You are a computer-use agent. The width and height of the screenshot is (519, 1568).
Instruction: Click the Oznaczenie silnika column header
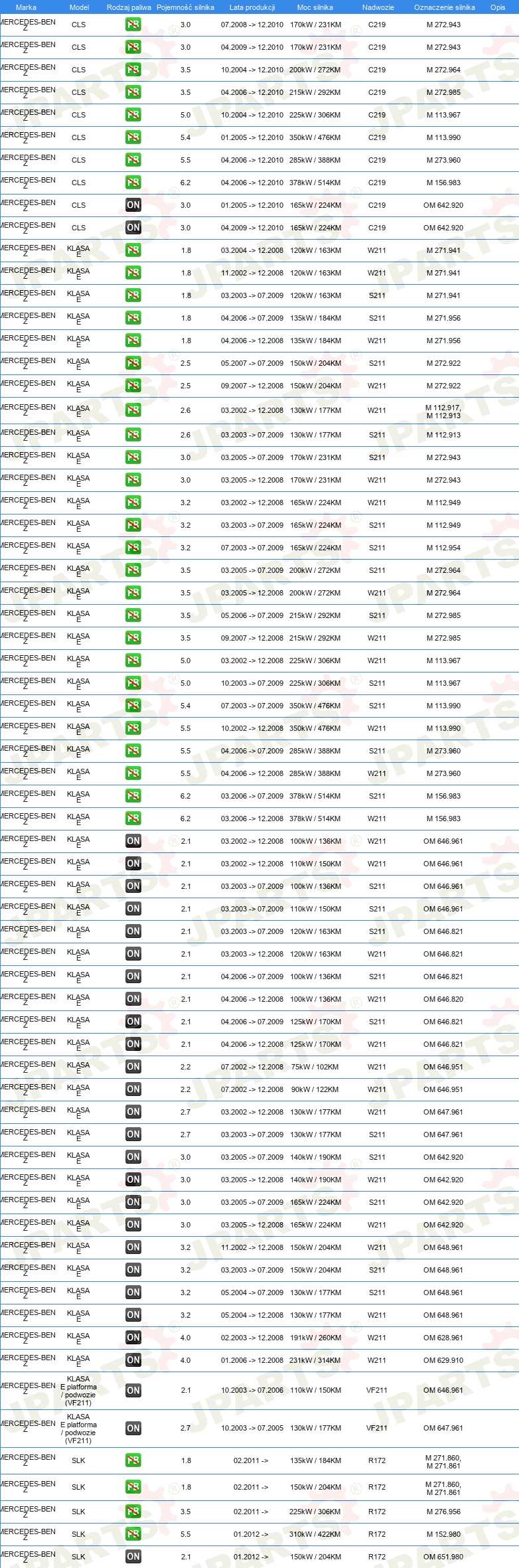(x=444, y=7)
